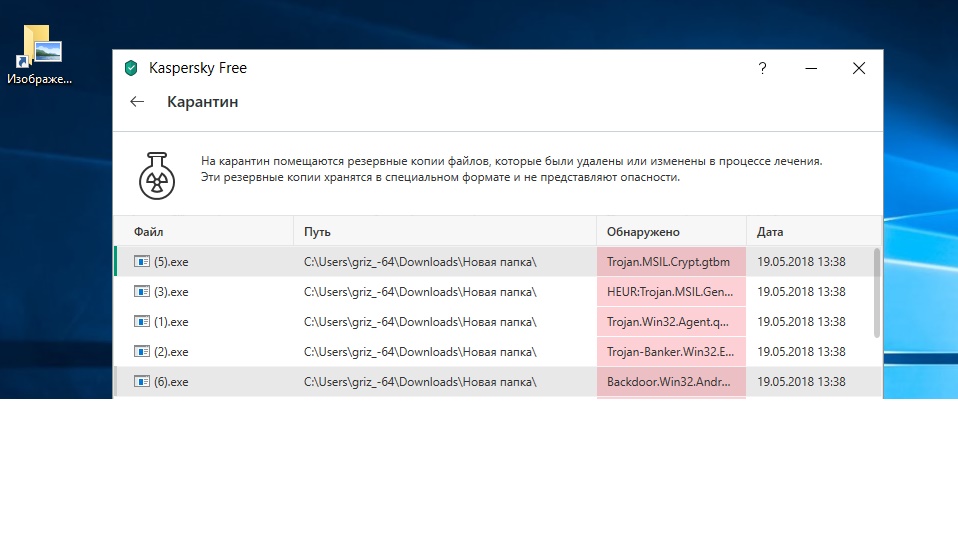The image size is (958, 540).
Task: Open the help question mark button
Action: click(762, 68)
